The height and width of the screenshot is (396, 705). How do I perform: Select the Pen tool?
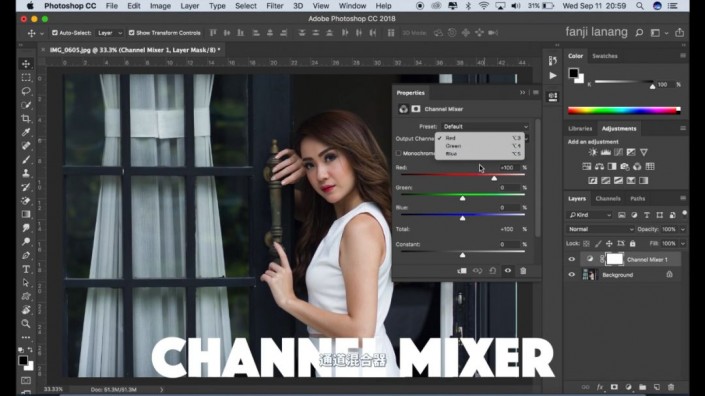click(26, 255)
